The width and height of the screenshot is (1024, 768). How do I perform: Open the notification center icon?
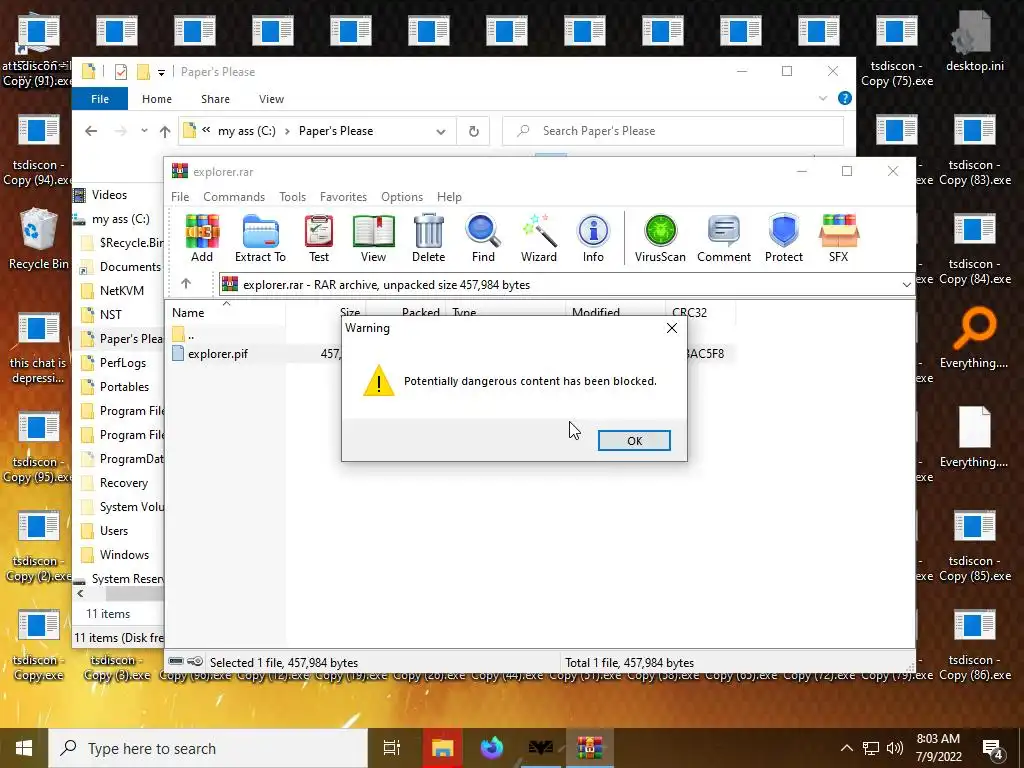coord(993,750)
